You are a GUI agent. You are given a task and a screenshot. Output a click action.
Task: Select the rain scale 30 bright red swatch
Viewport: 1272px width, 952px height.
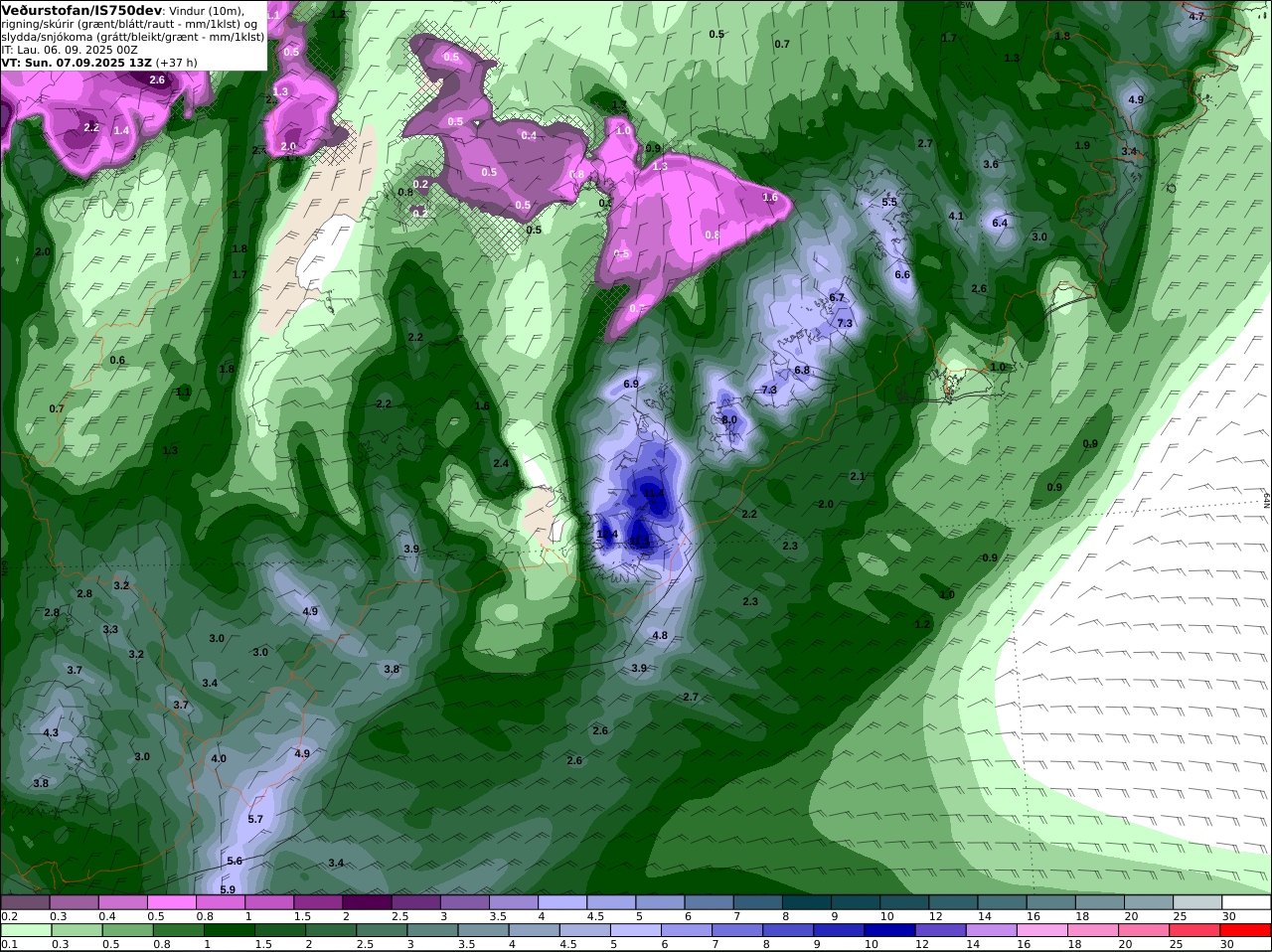coord(1244,931)
